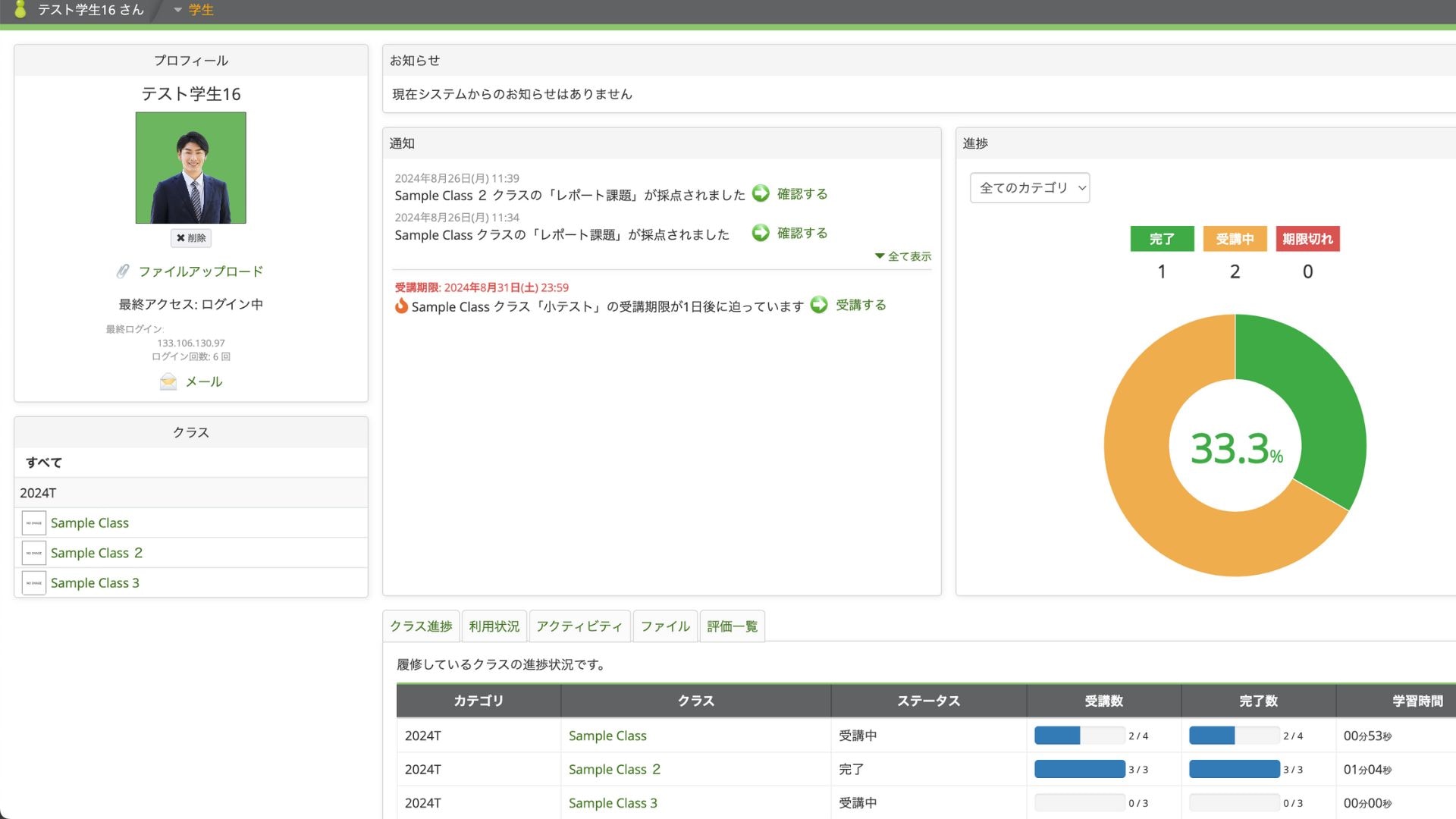
Task: Toggle 受講中 status filter in progress section
Action: (x=1234, y=239)
